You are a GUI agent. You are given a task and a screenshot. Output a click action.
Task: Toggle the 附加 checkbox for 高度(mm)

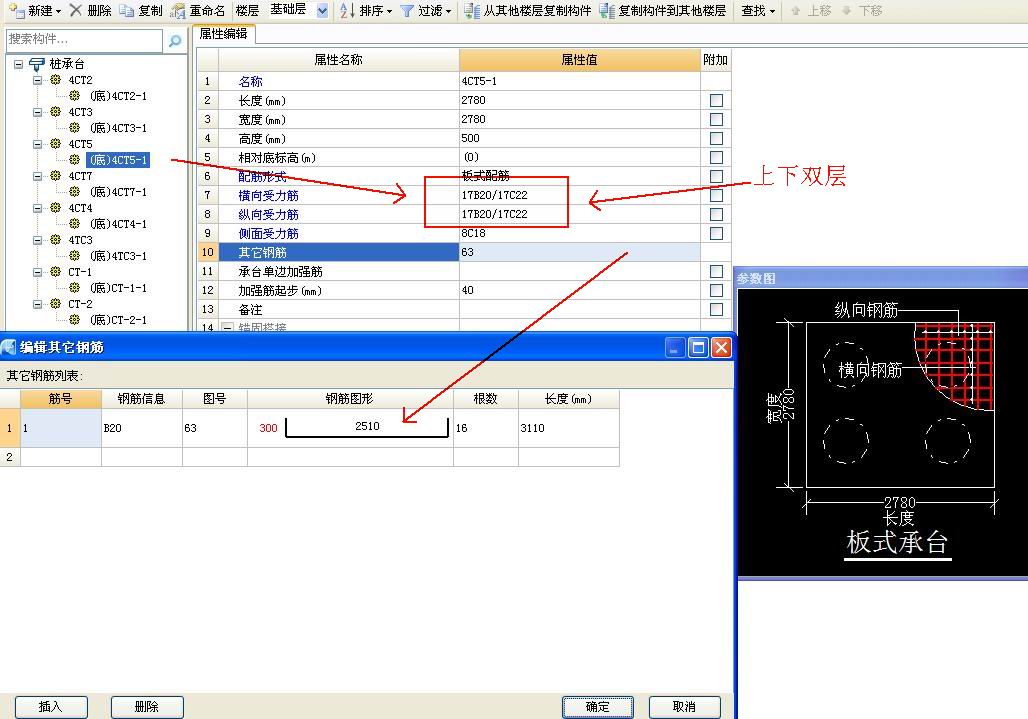(x=717, y=138)
